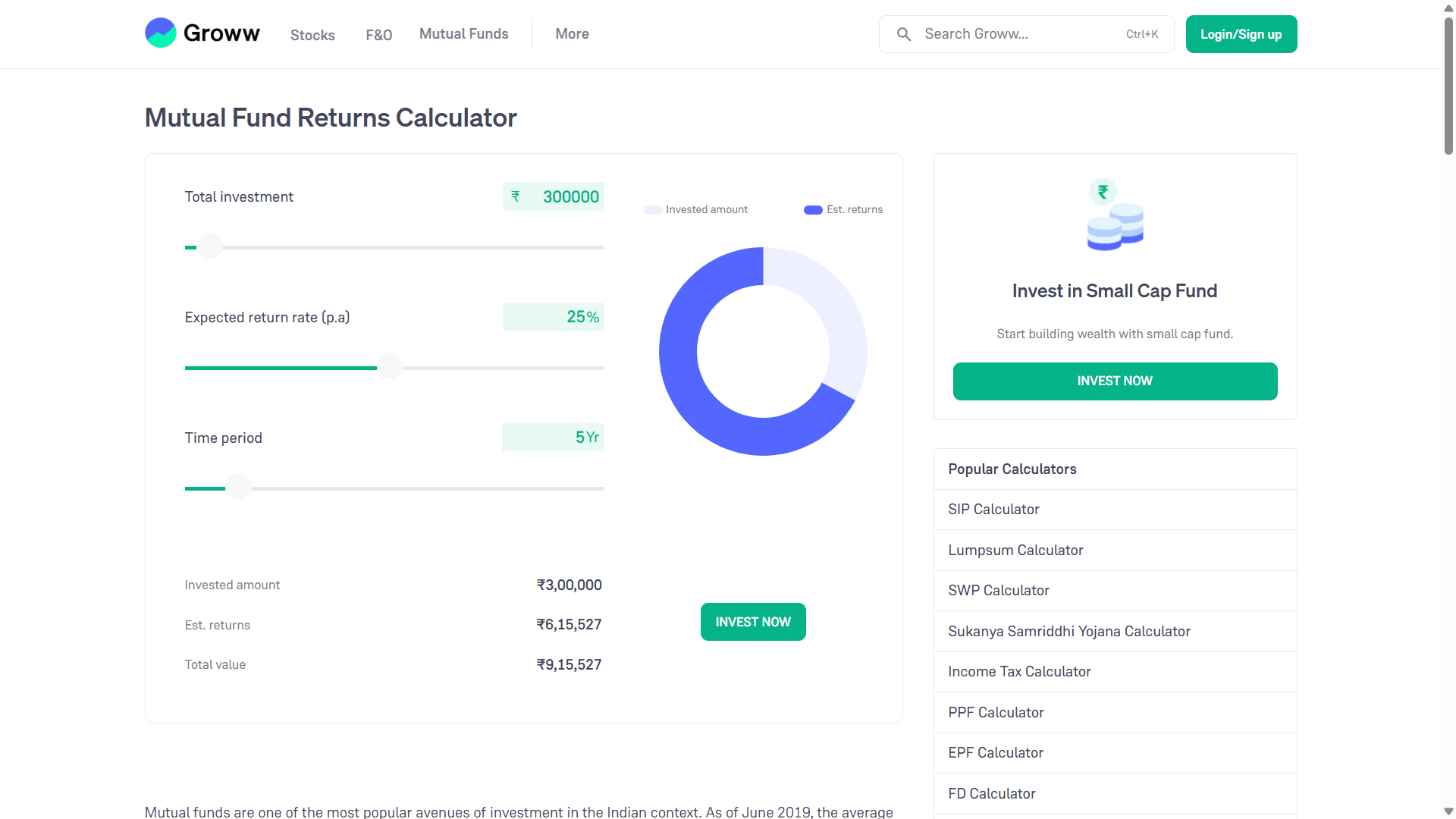Click the Total investment slider handle
Image resolution: width=1456 pixels, height=819 pixels.
[209, 247]
